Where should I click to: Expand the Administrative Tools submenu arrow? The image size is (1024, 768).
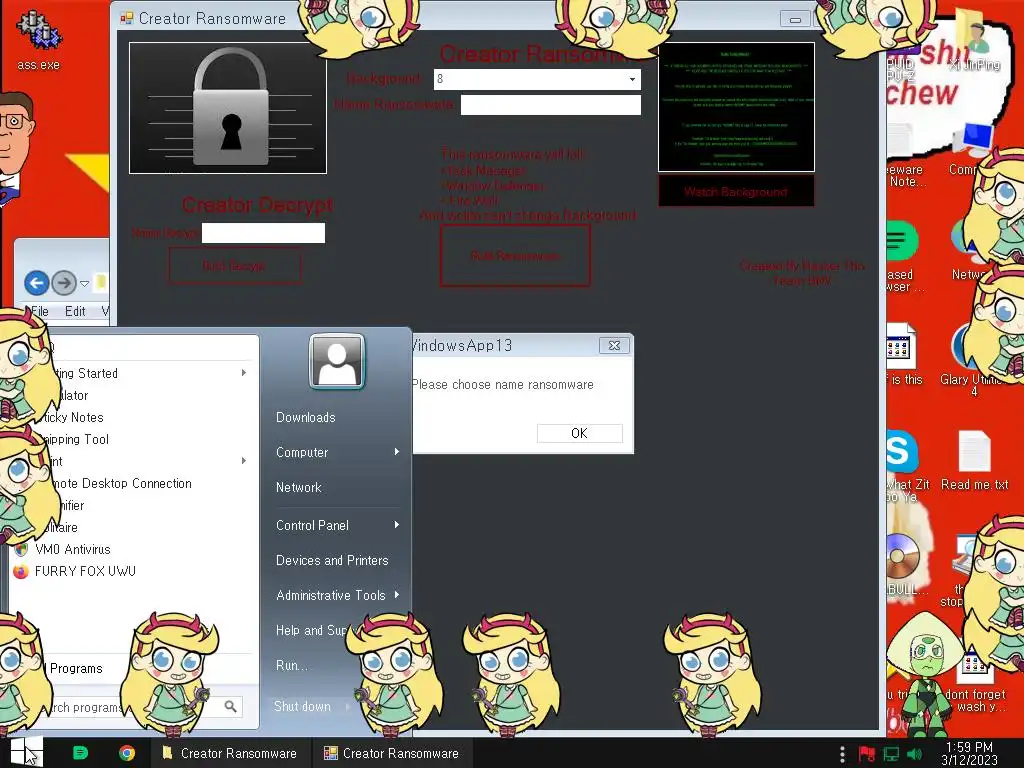coord(396,595)
